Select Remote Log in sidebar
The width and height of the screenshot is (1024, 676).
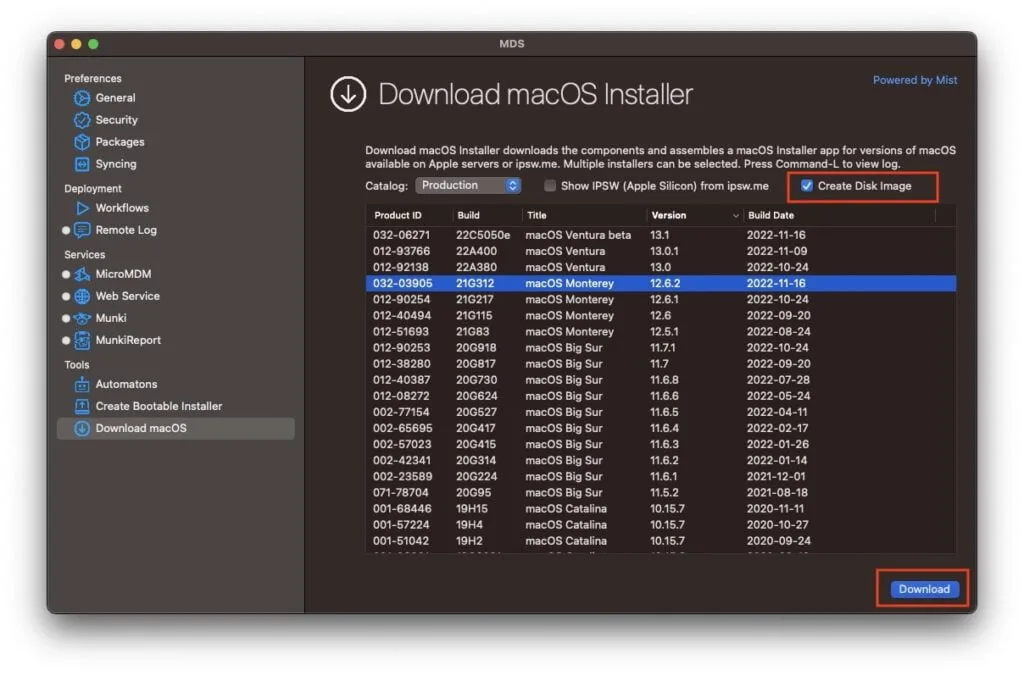(126, 230)
